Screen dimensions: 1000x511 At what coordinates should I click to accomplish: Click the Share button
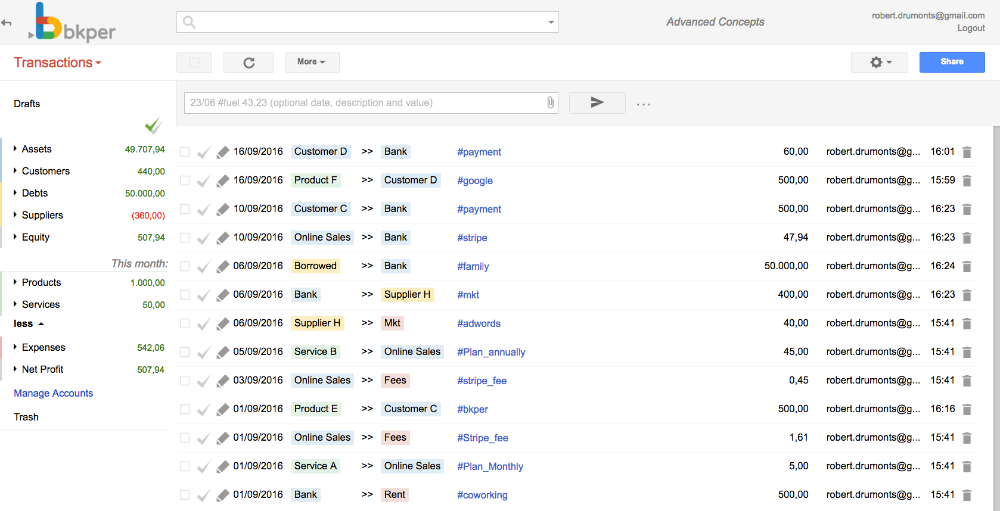952,62
